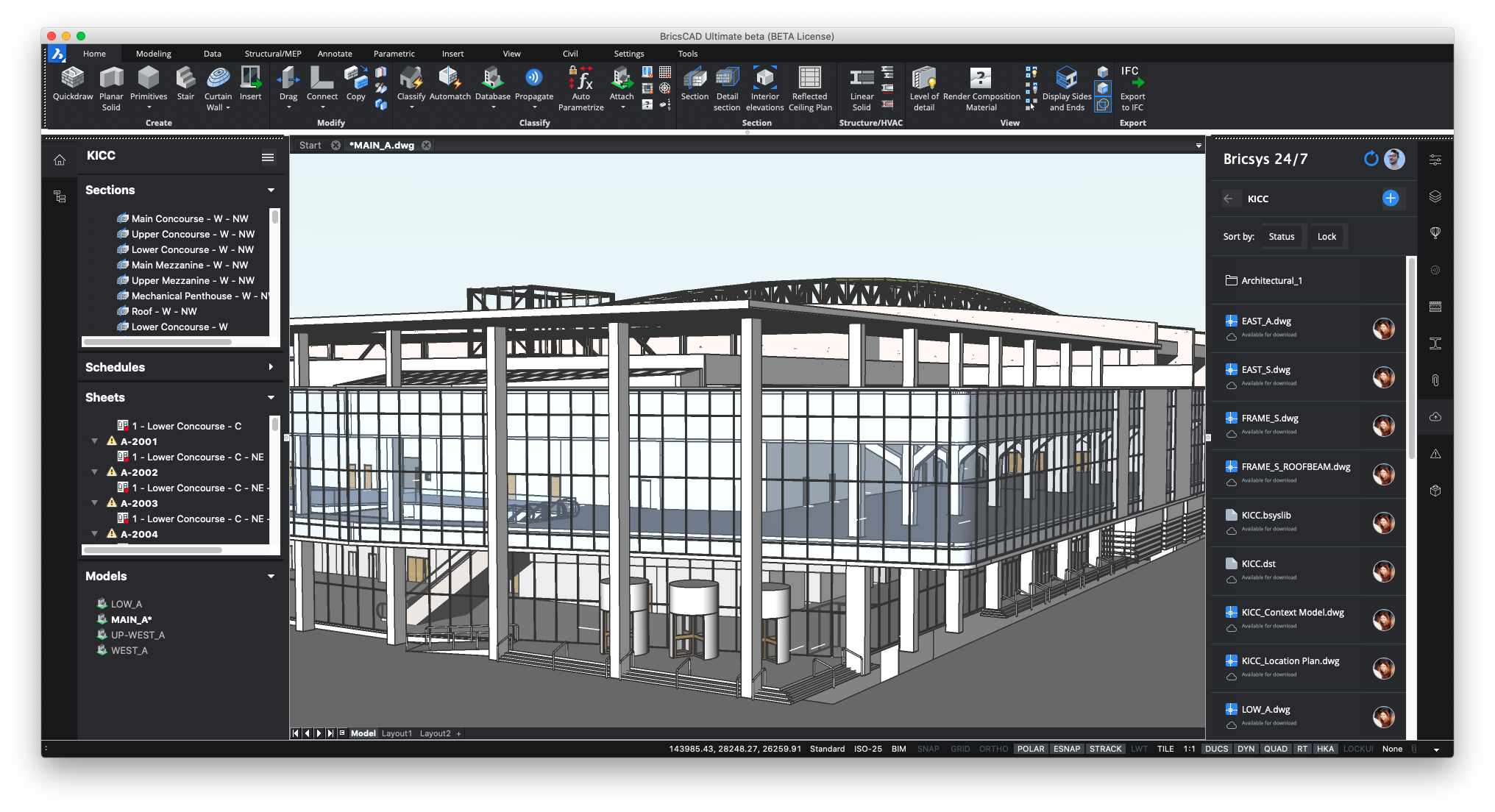Image resolution: width=1495 pixels, height=812 pixels.
Task: Enable ORTHO in status bar
Action: coord(993,749)
